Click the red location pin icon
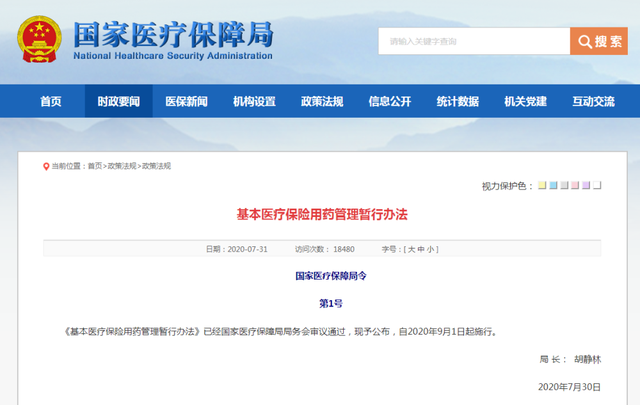The image size is (640, 405). [46, 167]
